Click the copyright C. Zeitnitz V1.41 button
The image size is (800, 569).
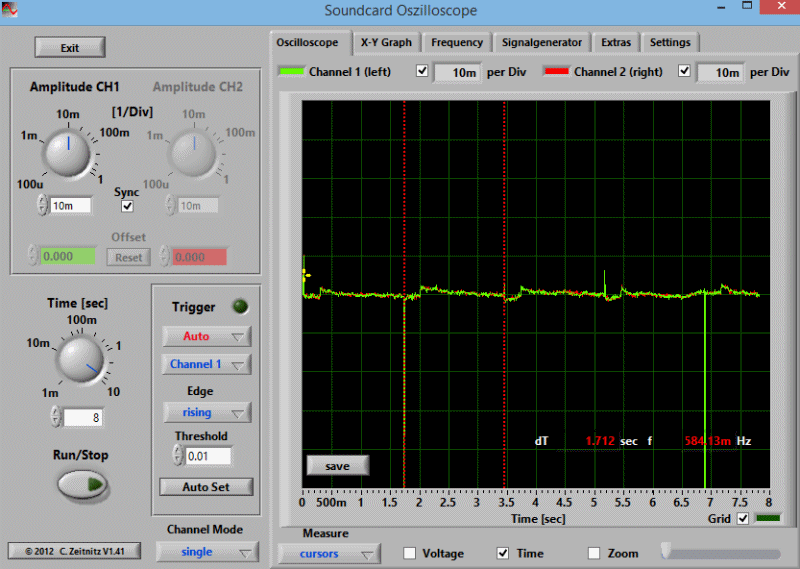pyautogui.click(x=74, y=551)
